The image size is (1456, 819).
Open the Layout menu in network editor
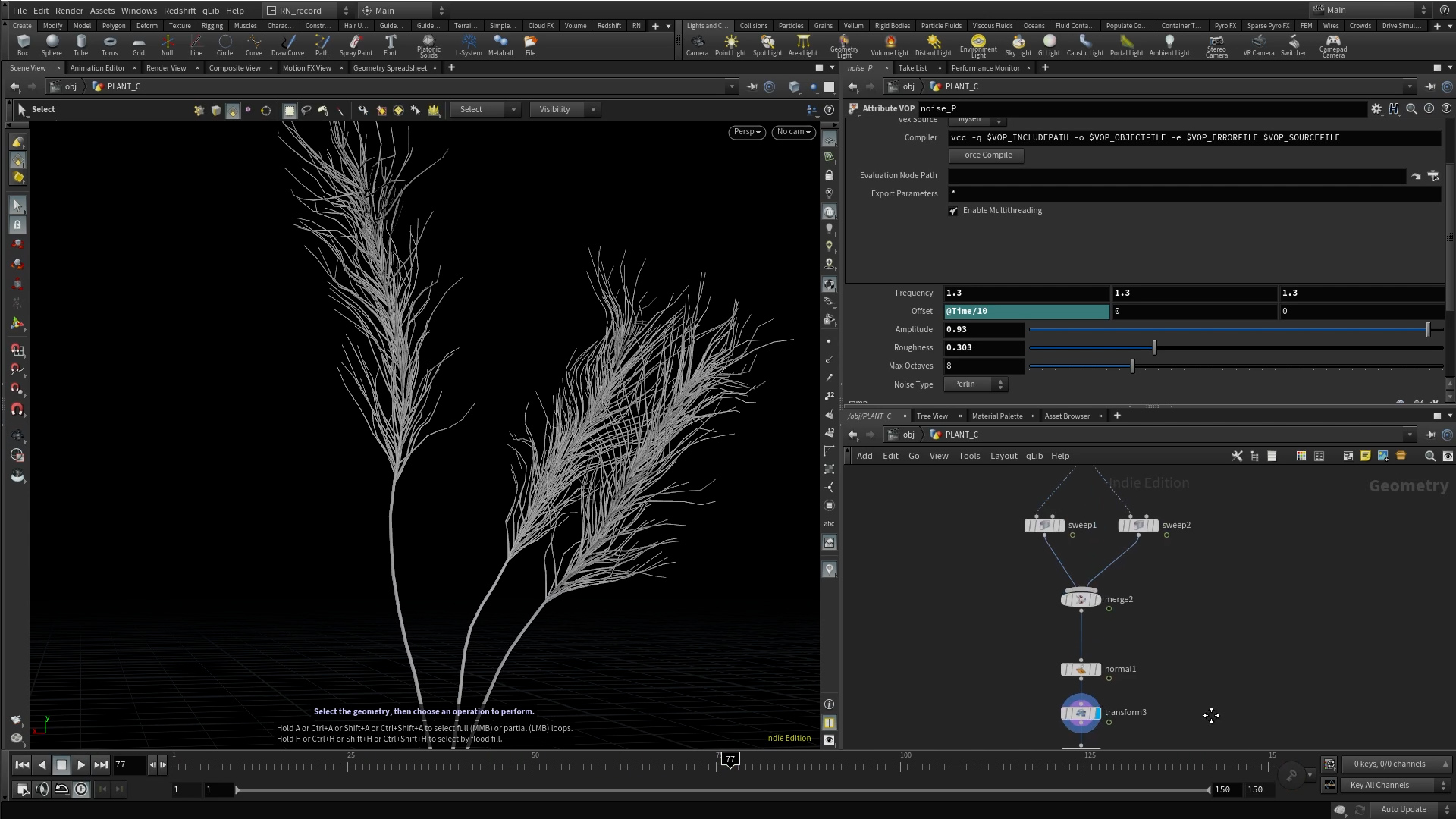pyautogui.click(x=1003, y=457)
